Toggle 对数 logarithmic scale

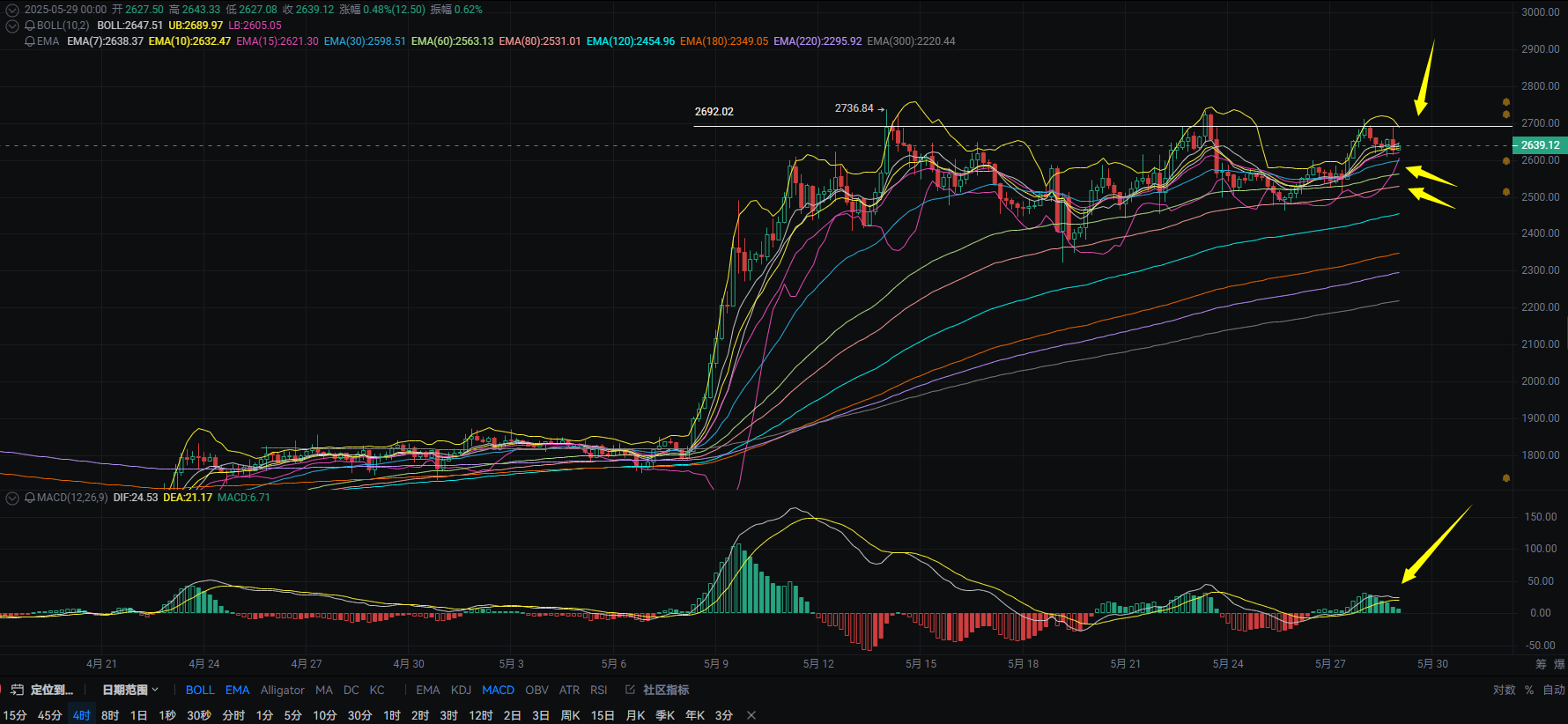[x=1505, y=690]
